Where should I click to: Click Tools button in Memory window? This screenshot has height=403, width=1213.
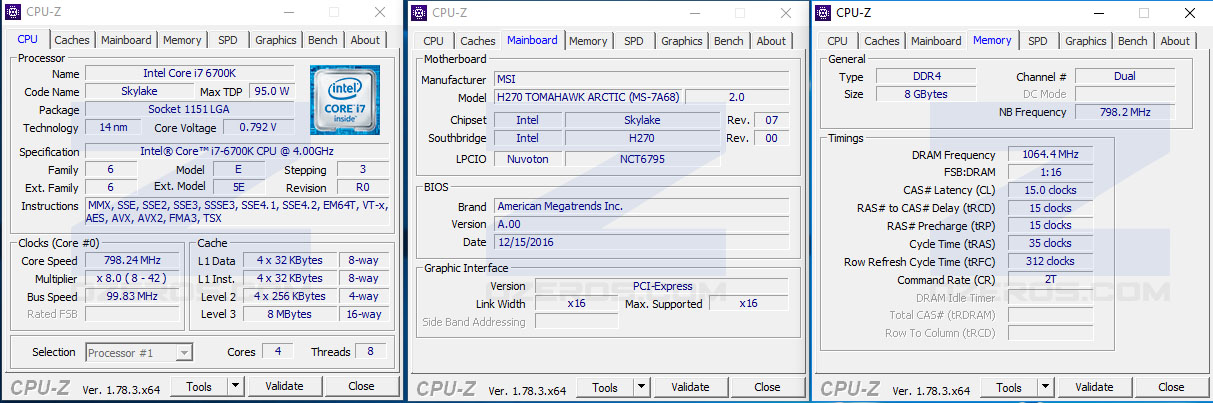tap(1009, 387)
